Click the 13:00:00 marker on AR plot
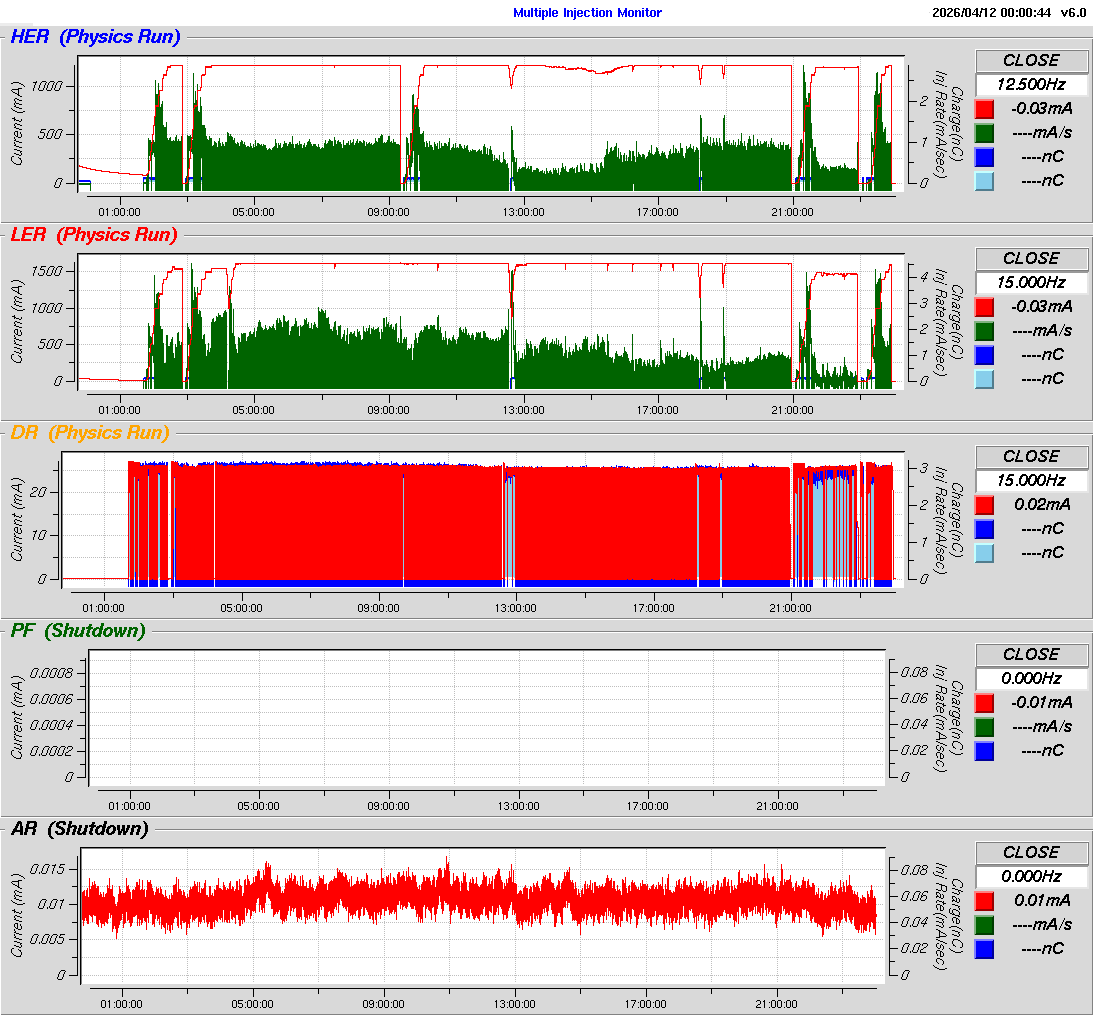This screenshot has height=1015, width=1093. tap(515, 1004)
